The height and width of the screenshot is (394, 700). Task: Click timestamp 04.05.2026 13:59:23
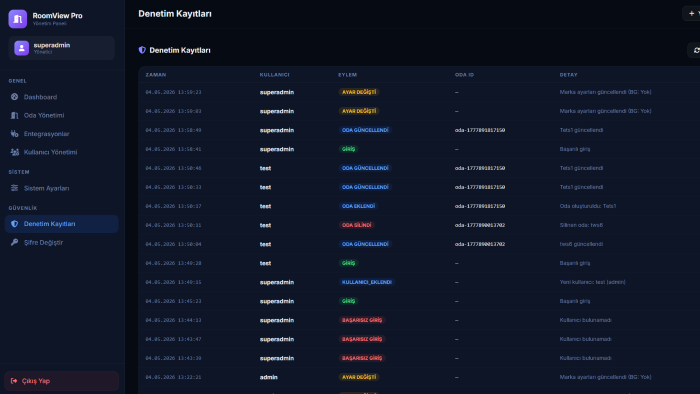(x=173, y=92)
